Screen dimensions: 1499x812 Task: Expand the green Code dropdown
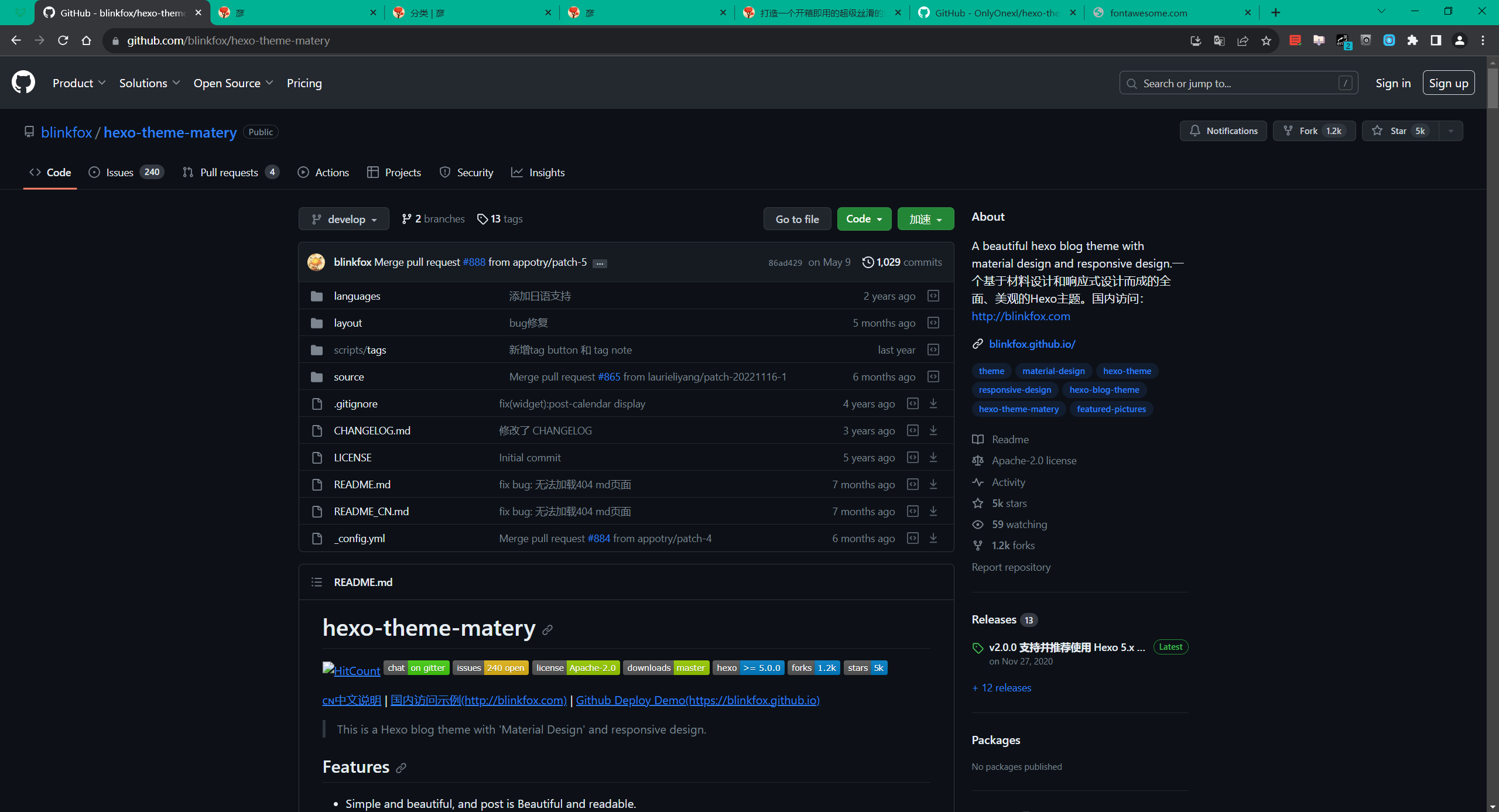(864, 219)
